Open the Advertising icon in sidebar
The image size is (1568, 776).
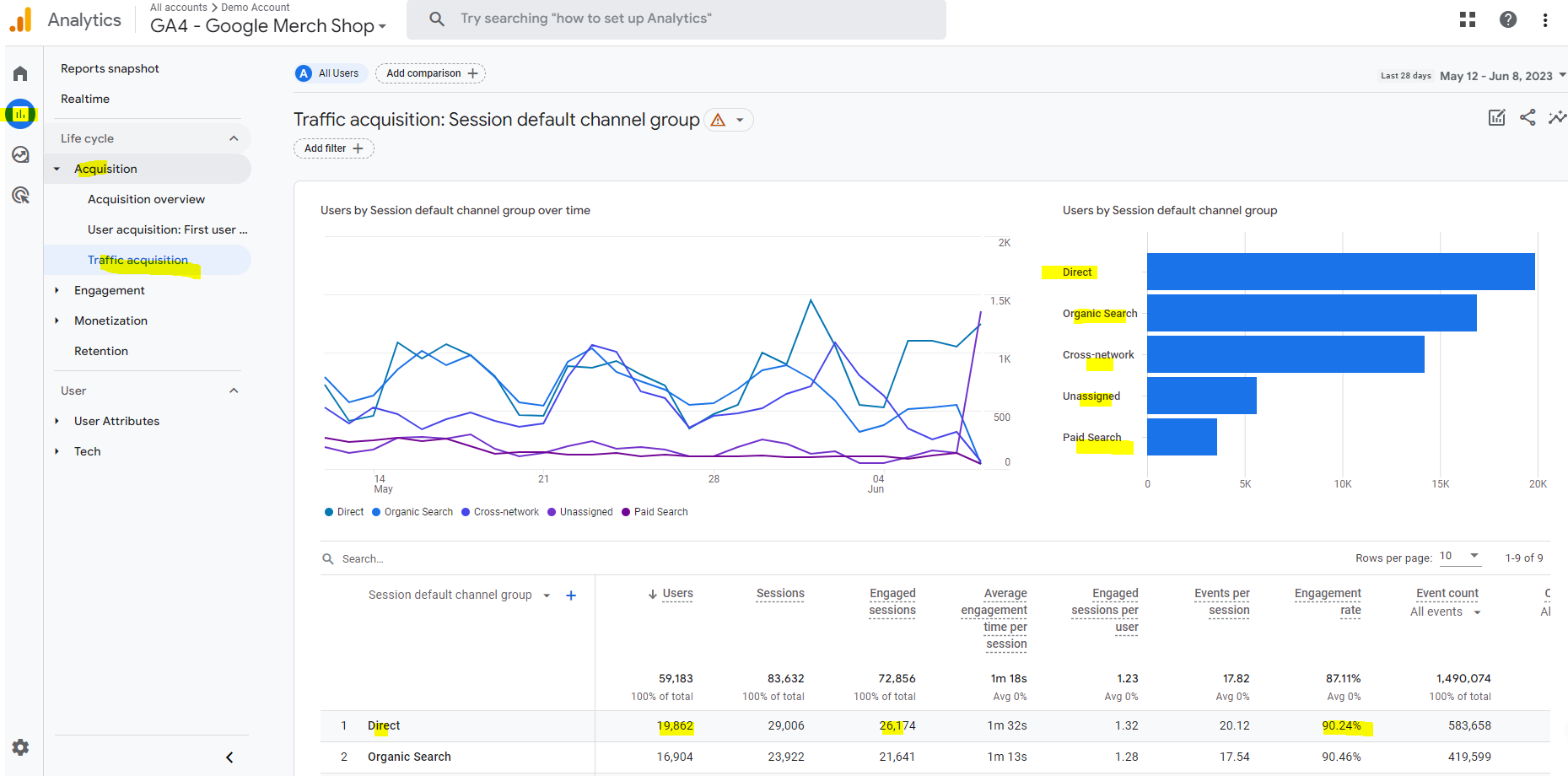pyautogui.click(x=20, y=196)
